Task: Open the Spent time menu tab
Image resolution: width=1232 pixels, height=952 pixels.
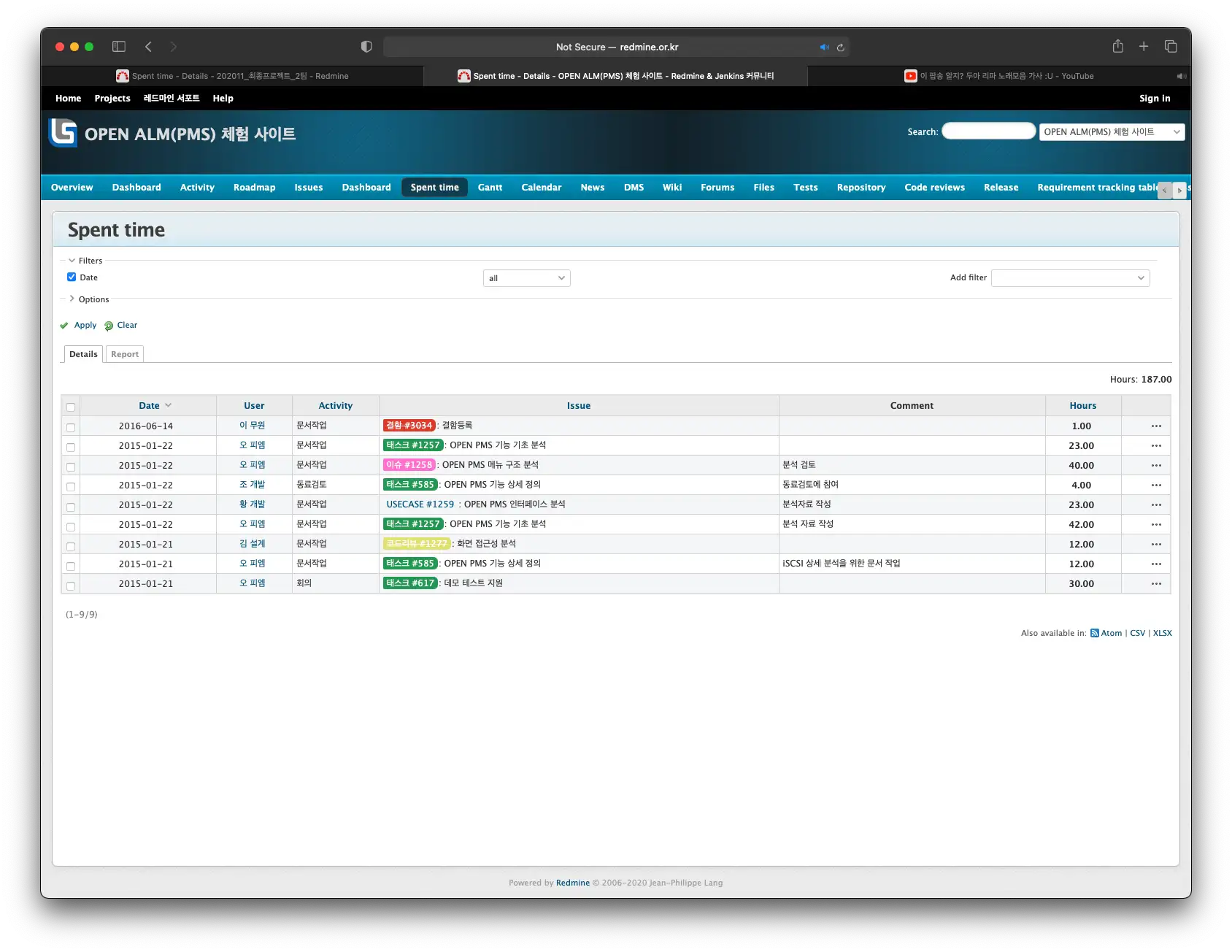Action: click(x=435, y=188)
